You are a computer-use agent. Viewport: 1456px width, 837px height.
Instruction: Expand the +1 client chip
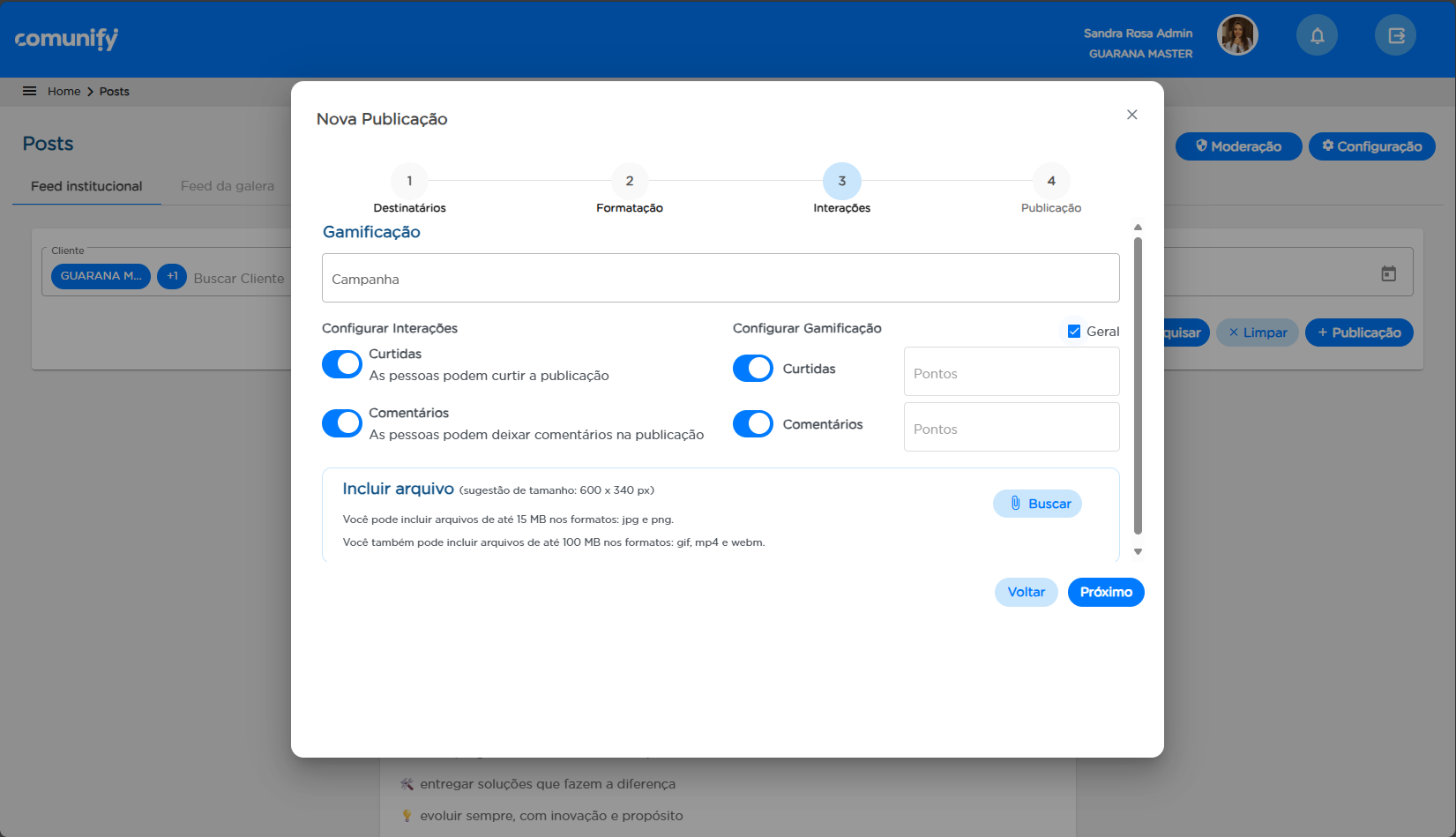(x=172, y=276)
